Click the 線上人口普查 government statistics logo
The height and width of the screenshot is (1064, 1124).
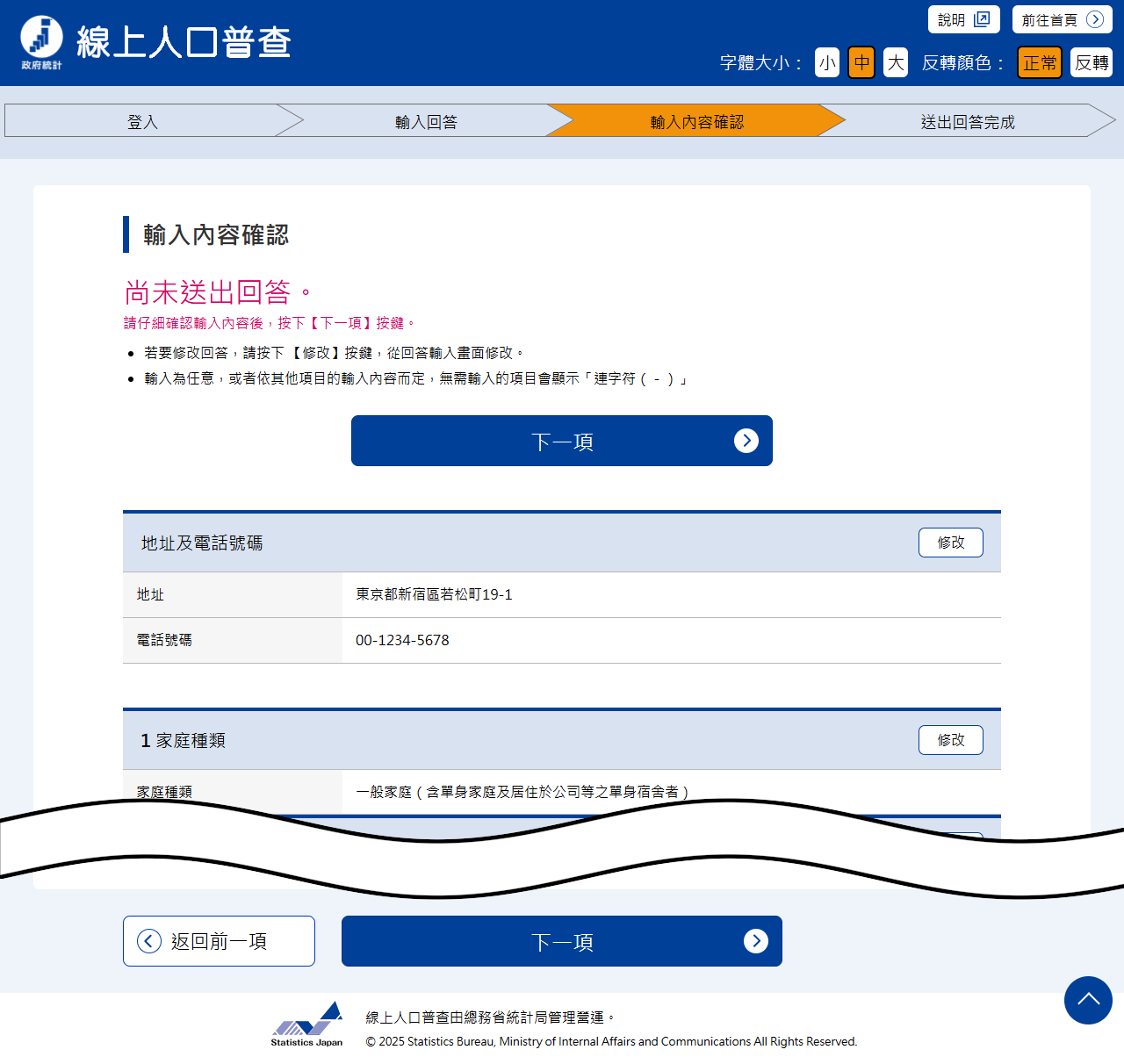click(x=155, y=42)
